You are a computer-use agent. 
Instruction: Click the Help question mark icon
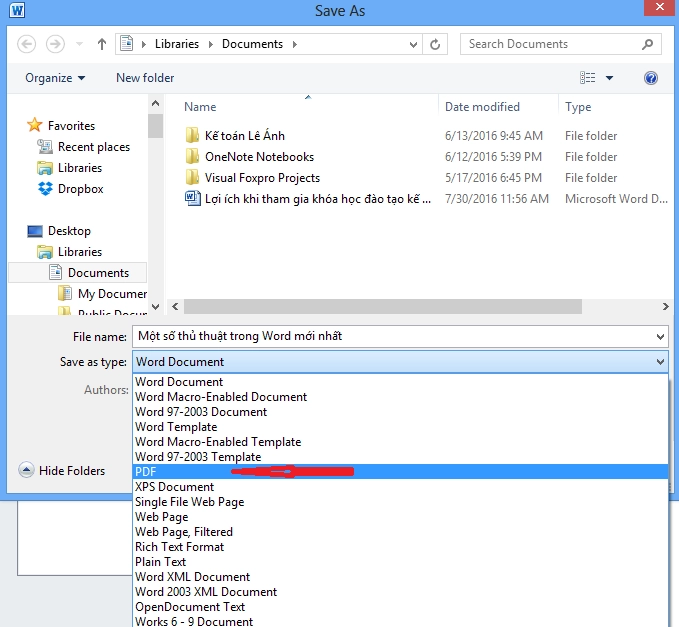coord(650,78)
